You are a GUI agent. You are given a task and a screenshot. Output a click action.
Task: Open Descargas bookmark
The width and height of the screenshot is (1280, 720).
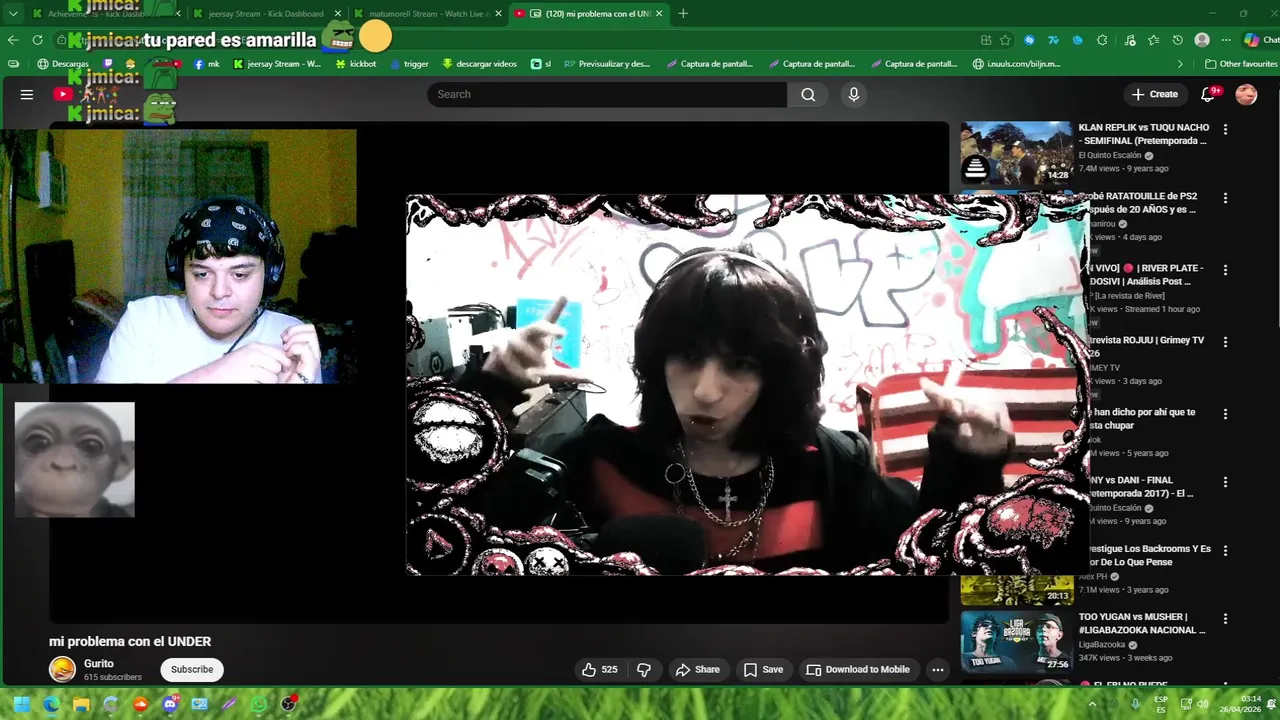coord(63,64)
